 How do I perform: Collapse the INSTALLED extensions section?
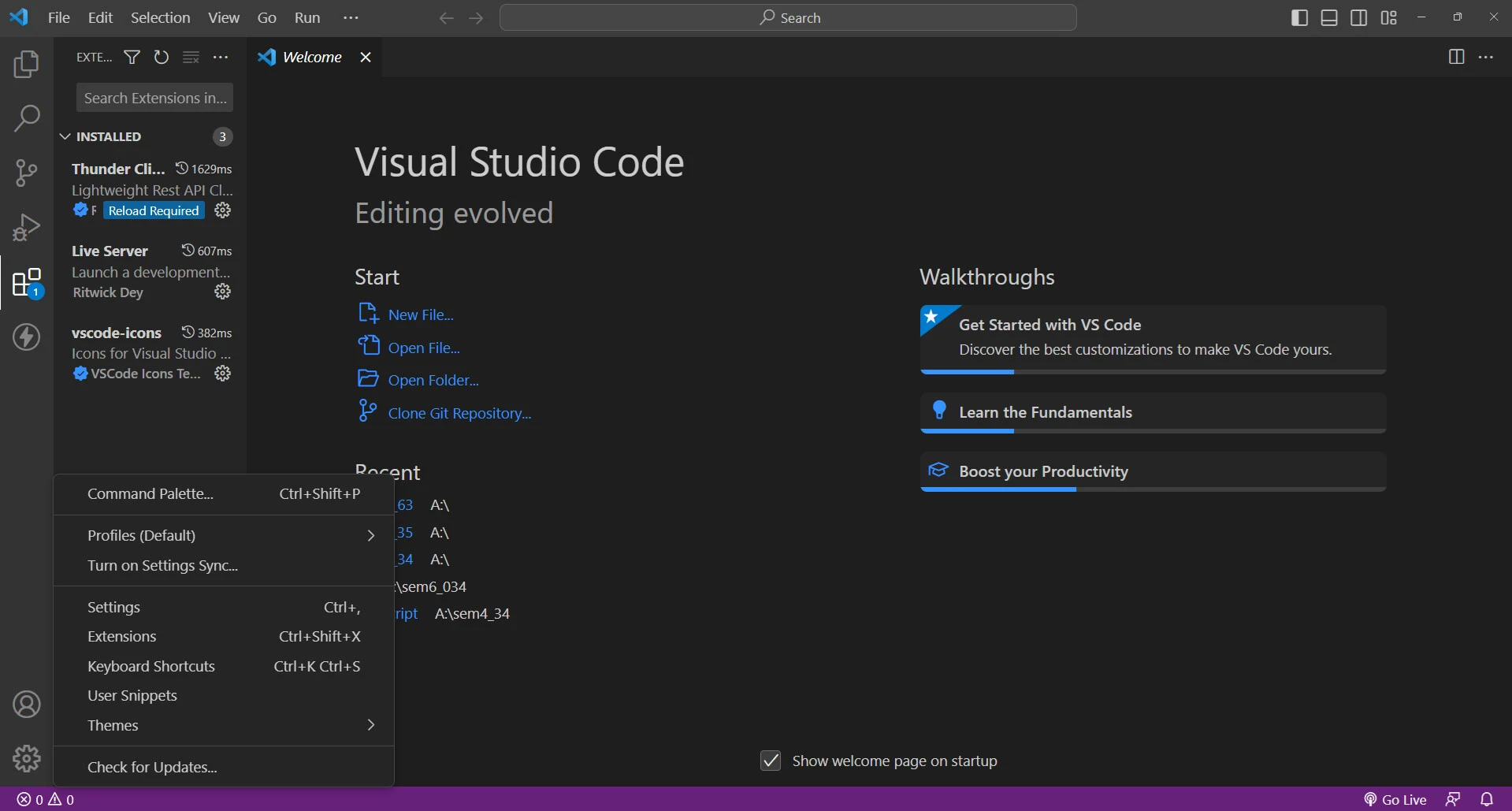(65, 136)
